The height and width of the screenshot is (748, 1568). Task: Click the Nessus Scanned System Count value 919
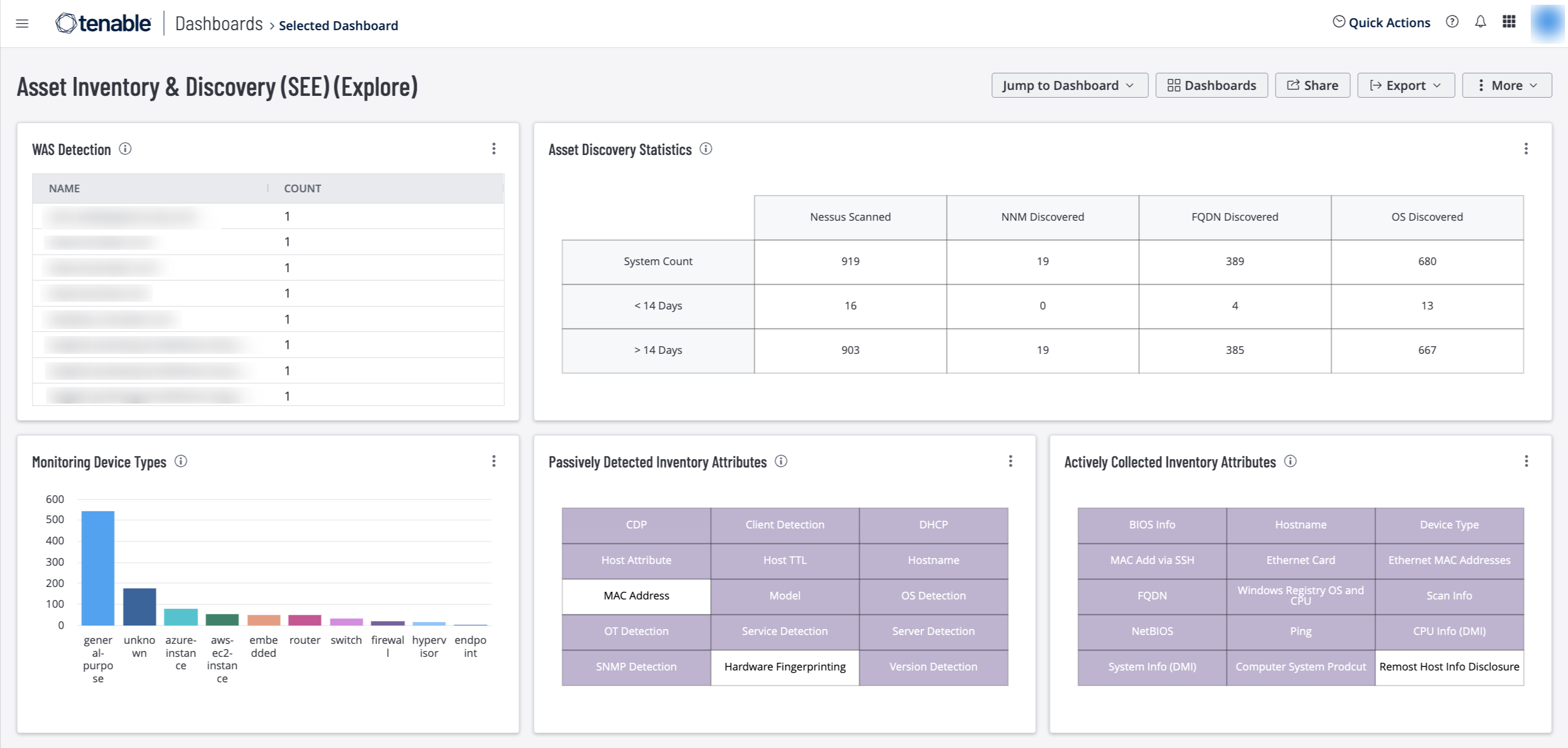tap(850, 262)
